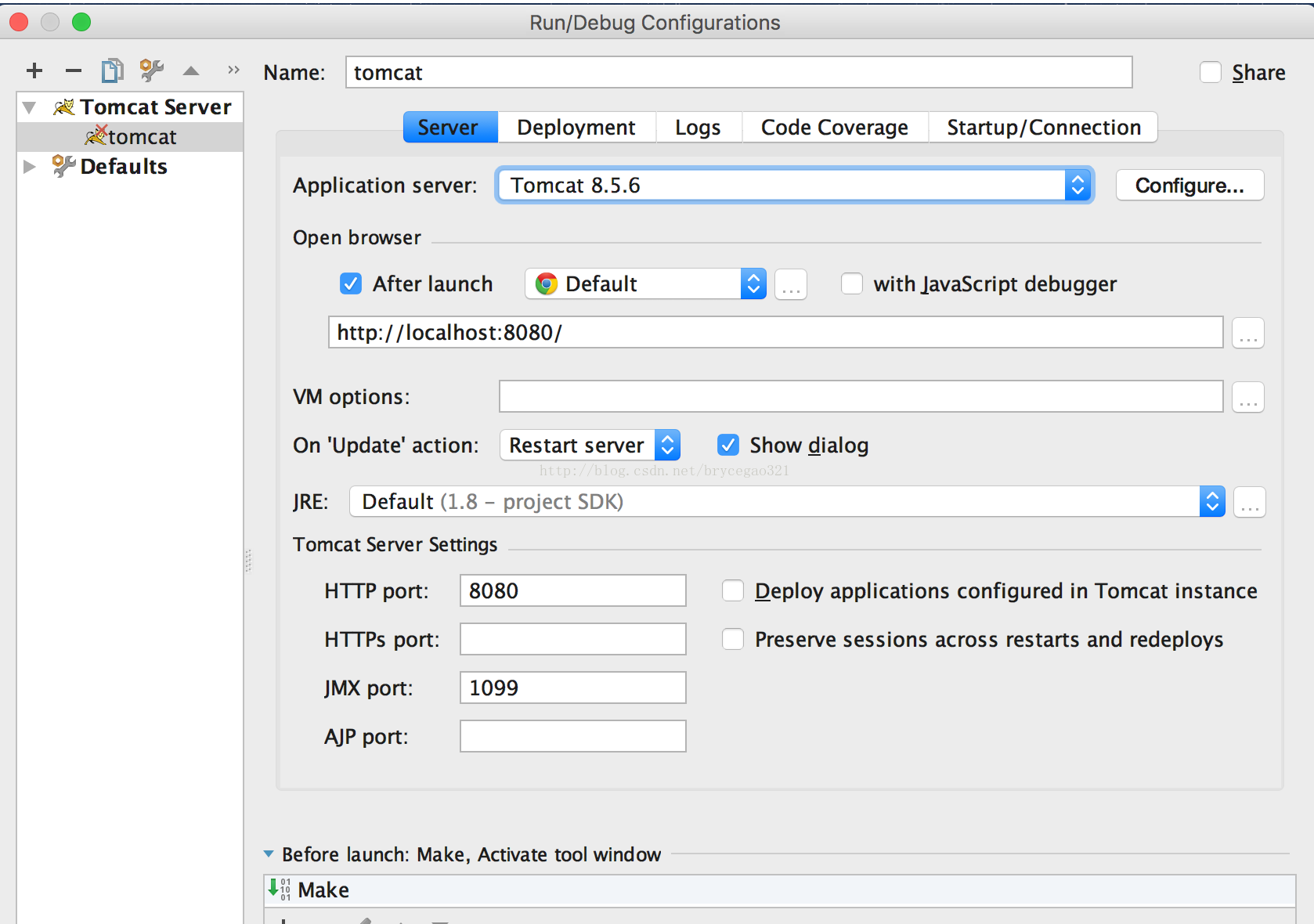Click expand button next to VM options
Image resolution: width=1314 pixels, height=924 pixels.
(x=1248, y=397)
